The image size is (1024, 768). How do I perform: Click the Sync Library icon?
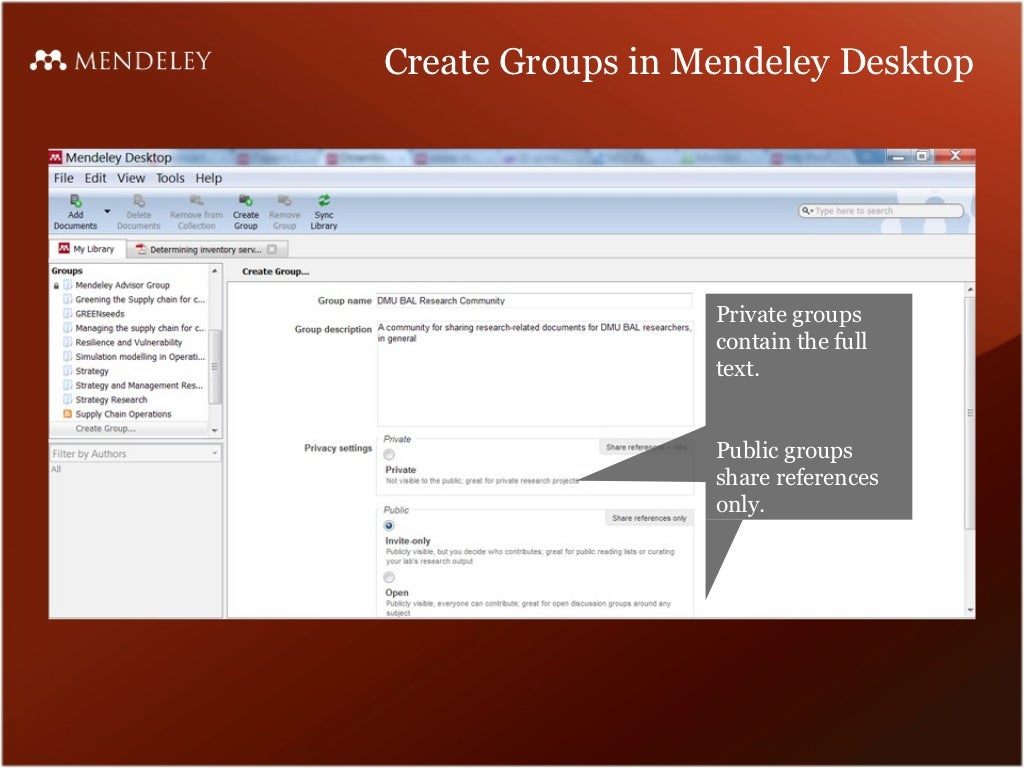(324, 200)
